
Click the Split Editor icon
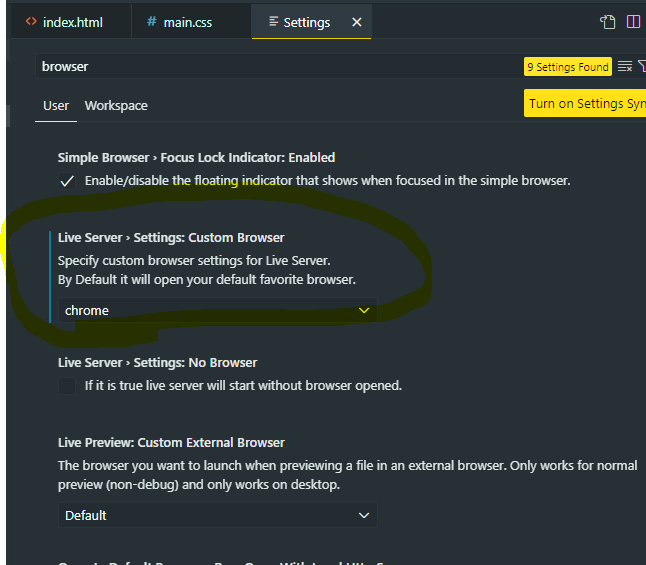pos(633,22)
